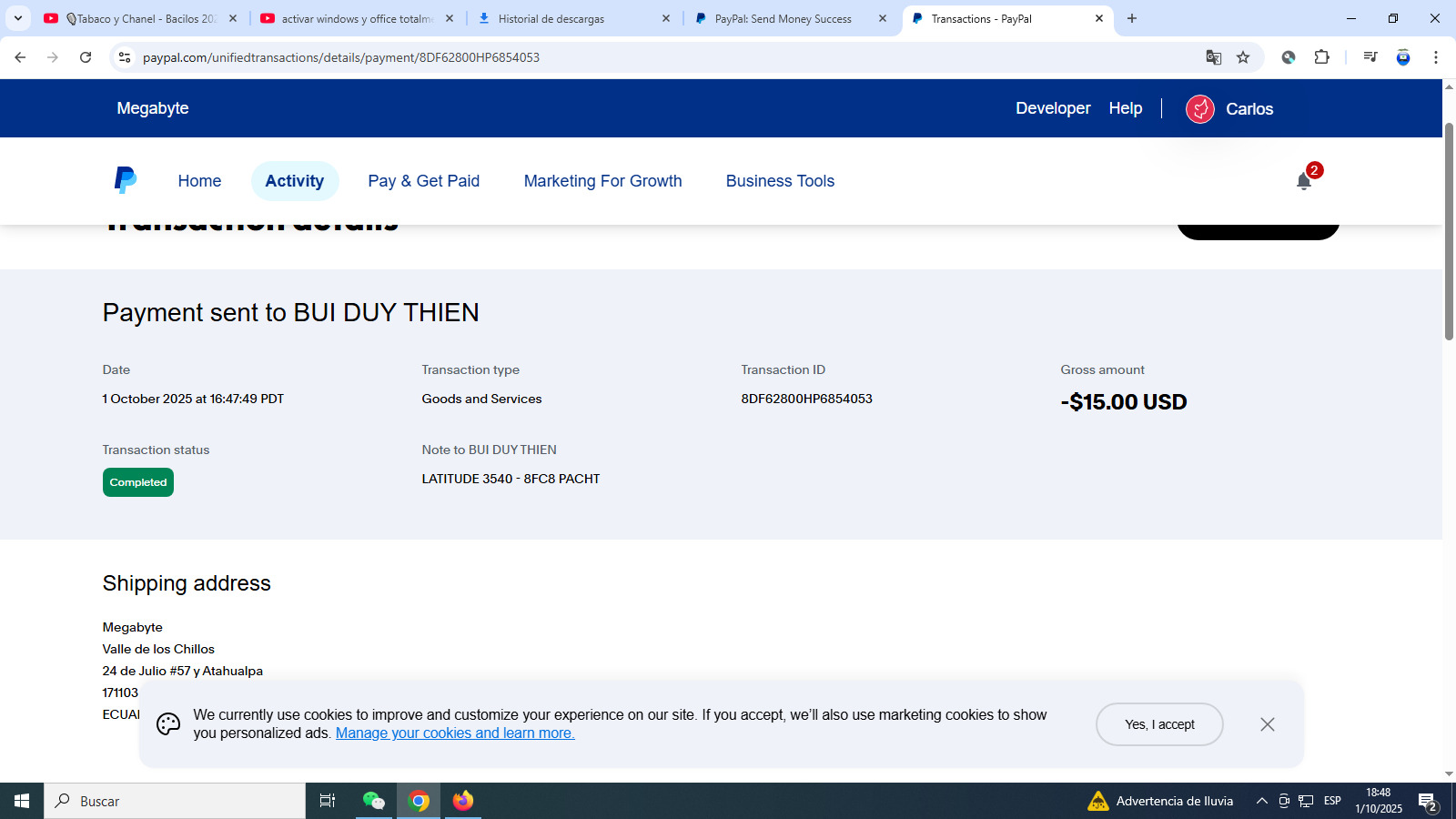This screenshot has height=819, width=1456.
Task: Click the PayPal logo icon
Action: pyautogui.click(x=126, y=180)
